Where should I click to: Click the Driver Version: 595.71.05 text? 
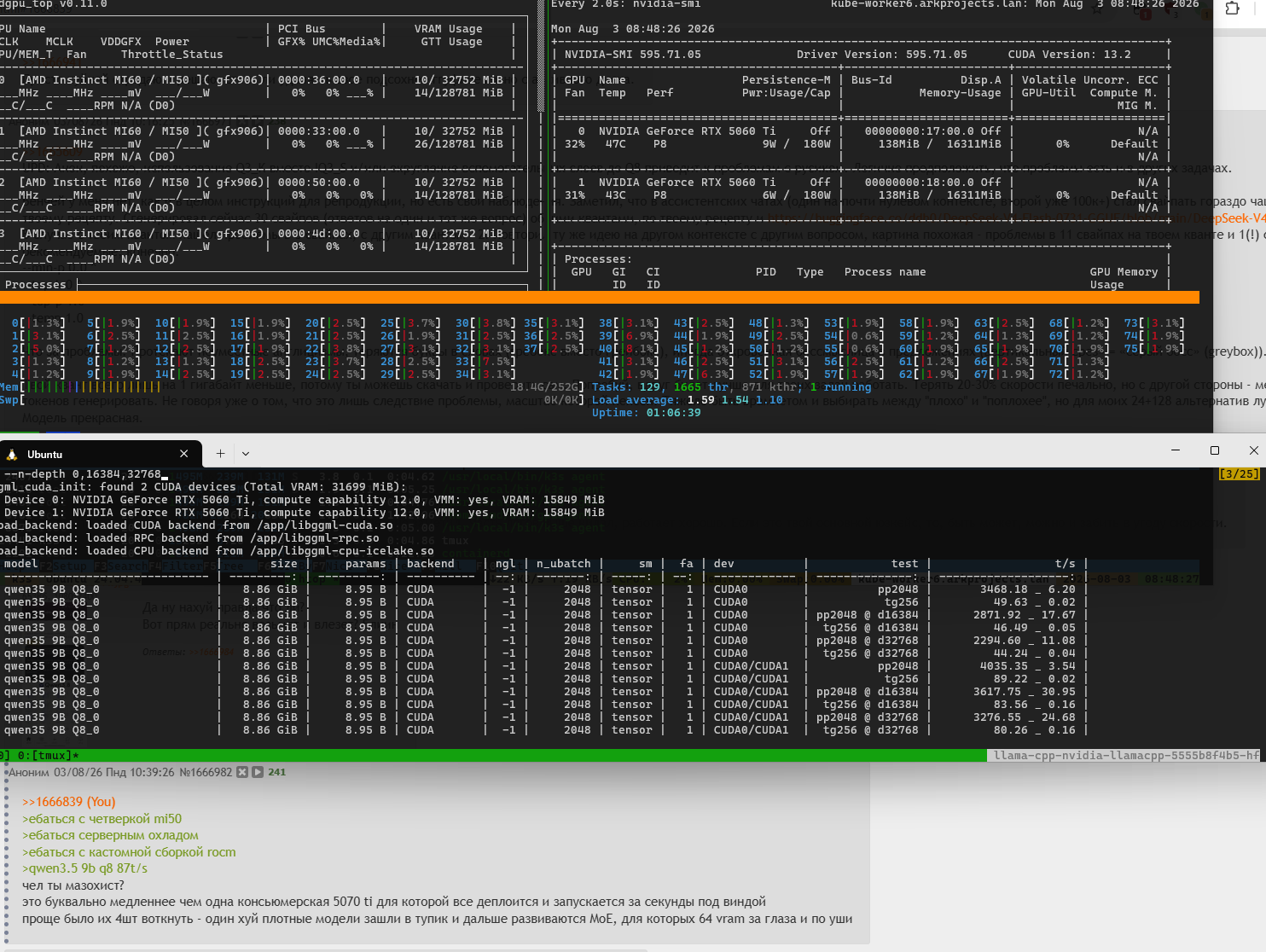point(881,55)
